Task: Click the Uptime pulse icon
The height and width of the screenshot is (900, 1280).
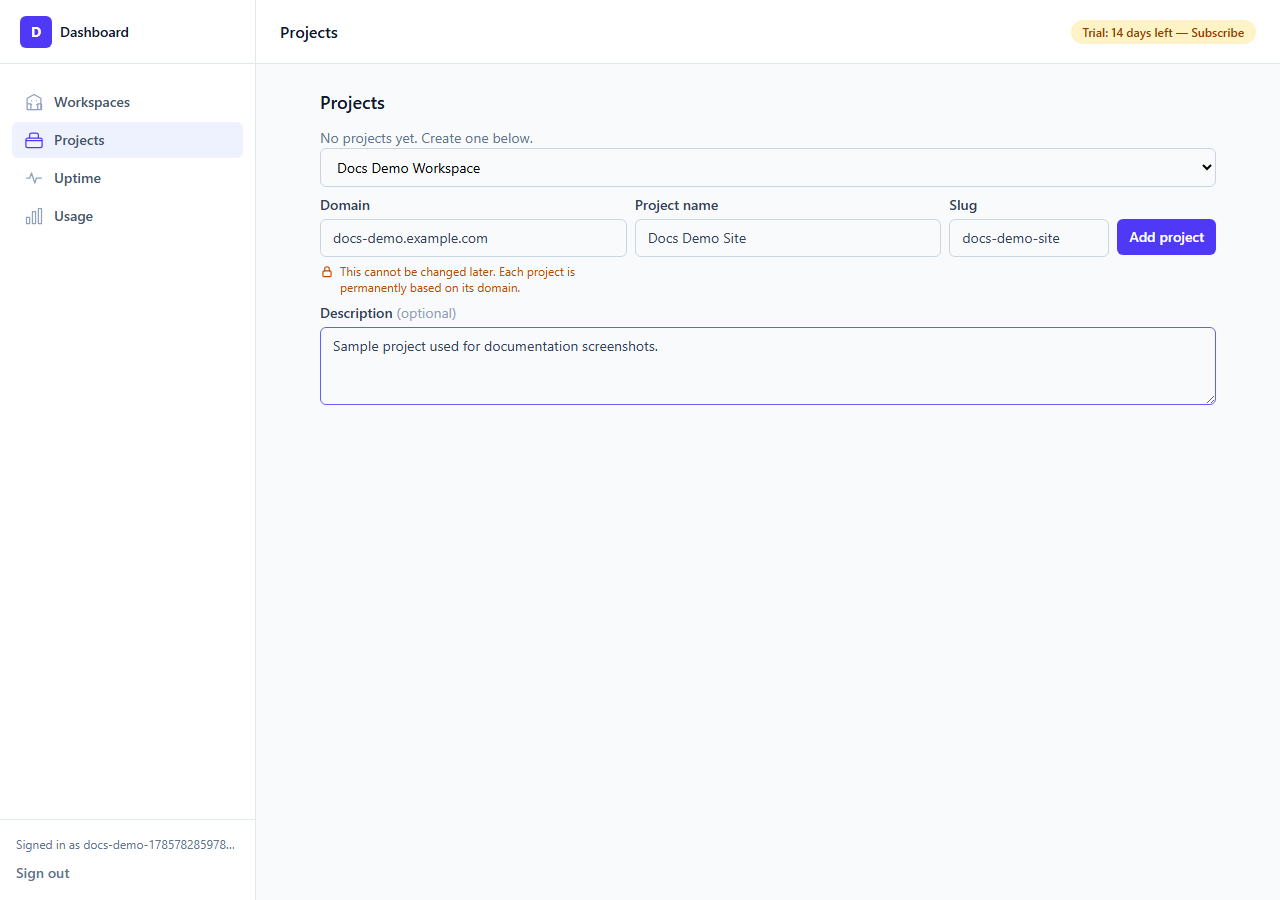Action: [34, 178]
